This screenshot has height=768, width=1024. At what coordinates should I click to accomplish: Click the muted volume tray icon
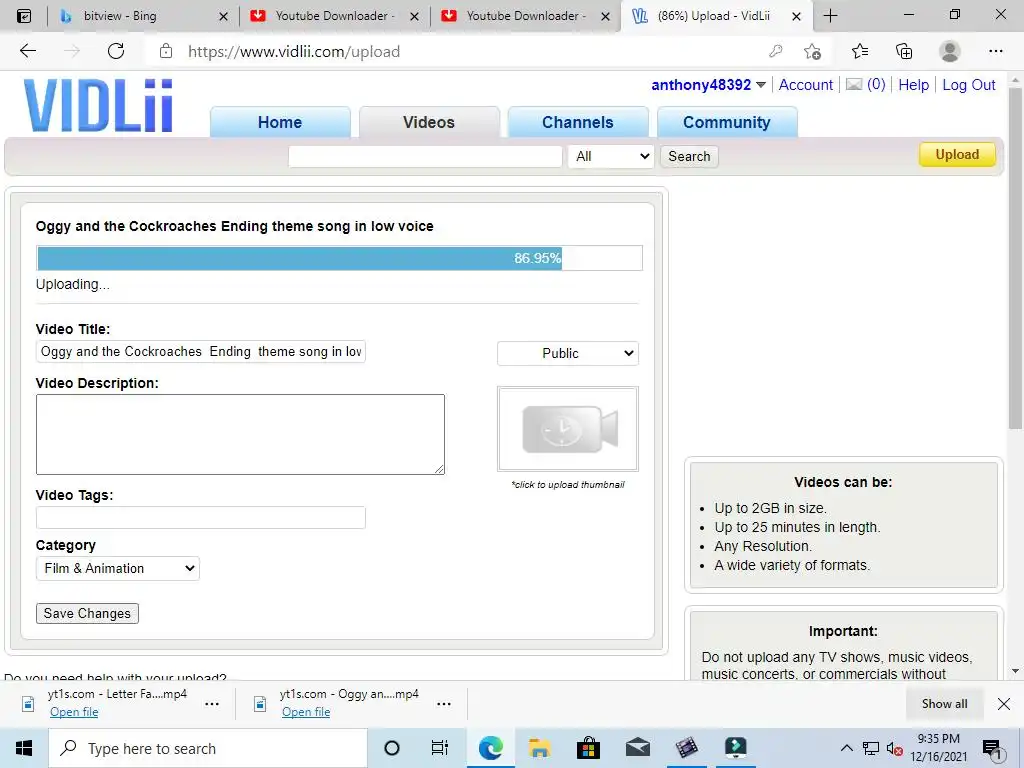(x=894, y=748)
